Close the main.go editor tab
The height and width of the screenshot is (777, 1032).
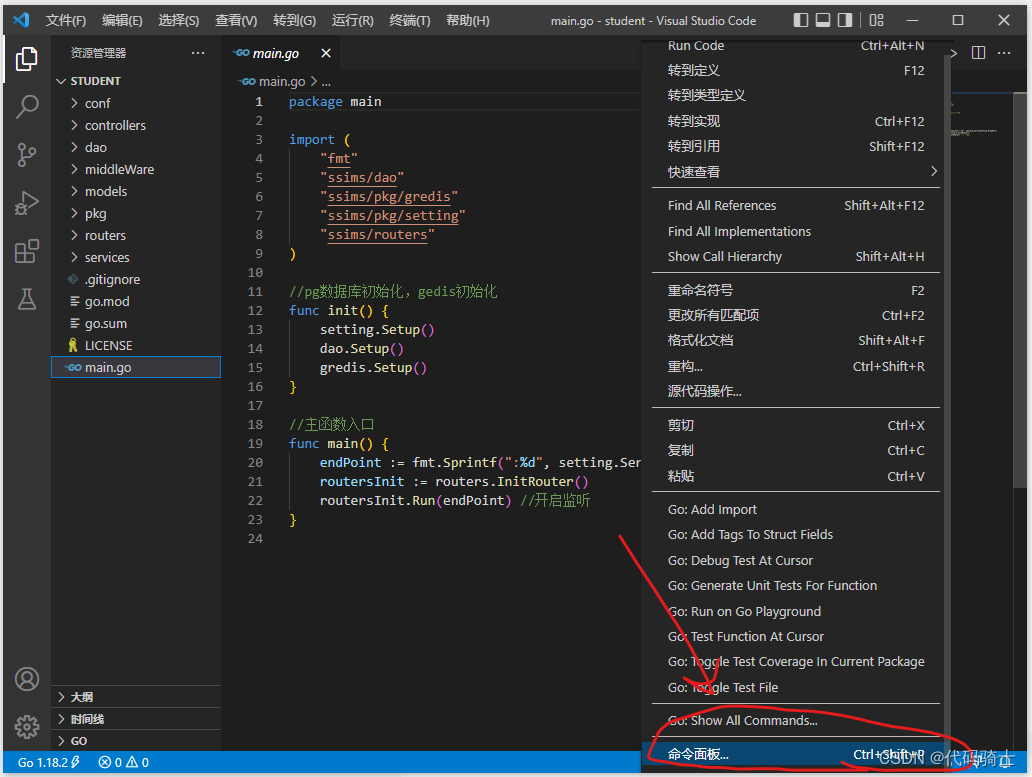(x=326, y=53)
